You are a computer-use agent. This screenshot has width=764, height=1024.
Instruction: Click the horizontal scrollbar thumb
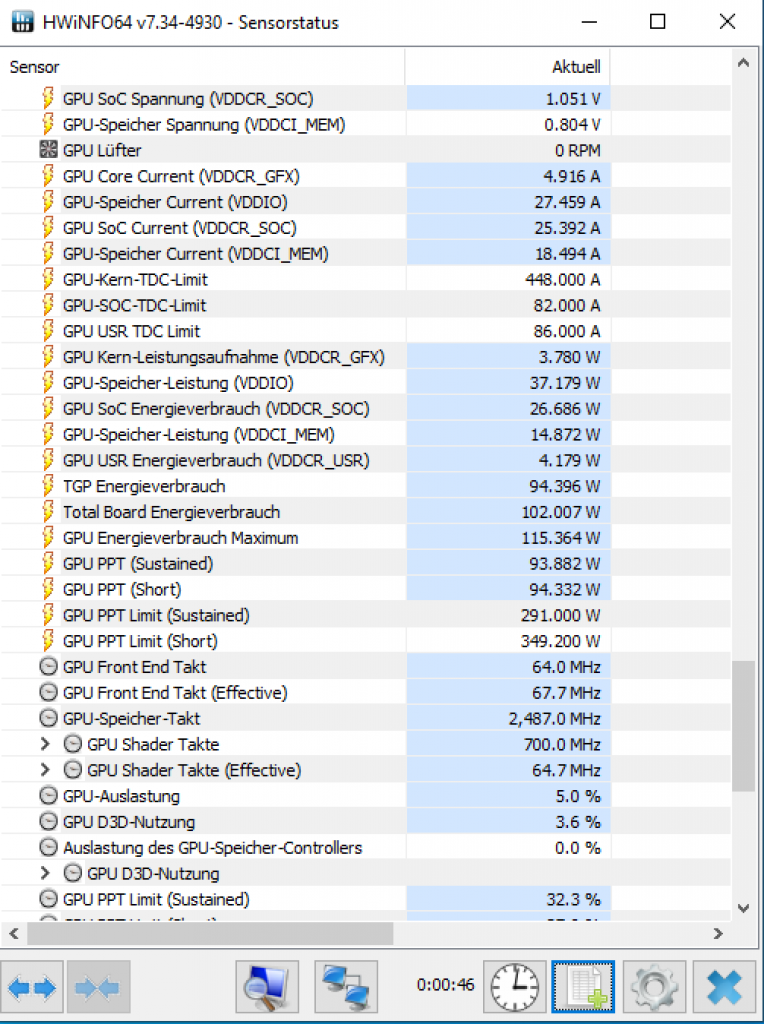coord(210,933)
